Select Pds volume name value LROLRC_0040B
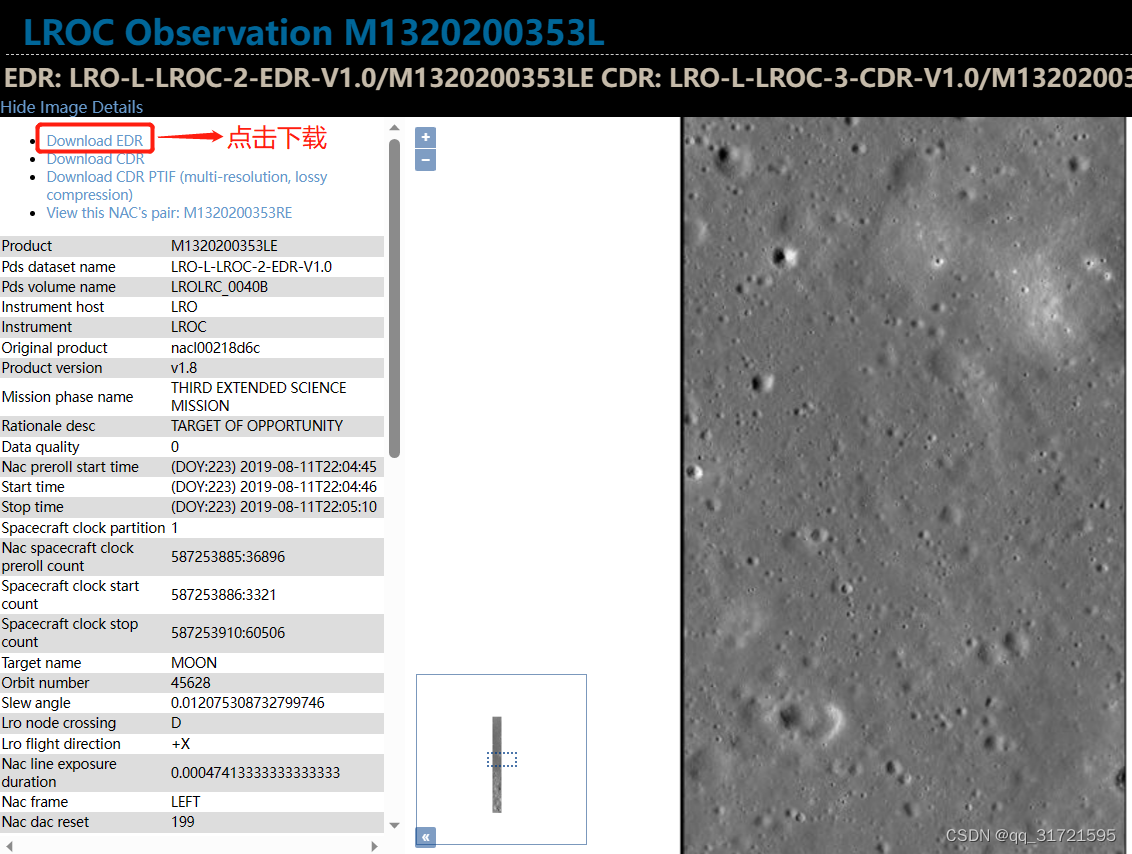This screenshot has width=1132, height=854. pyautogui.click(x=219, y=287)
